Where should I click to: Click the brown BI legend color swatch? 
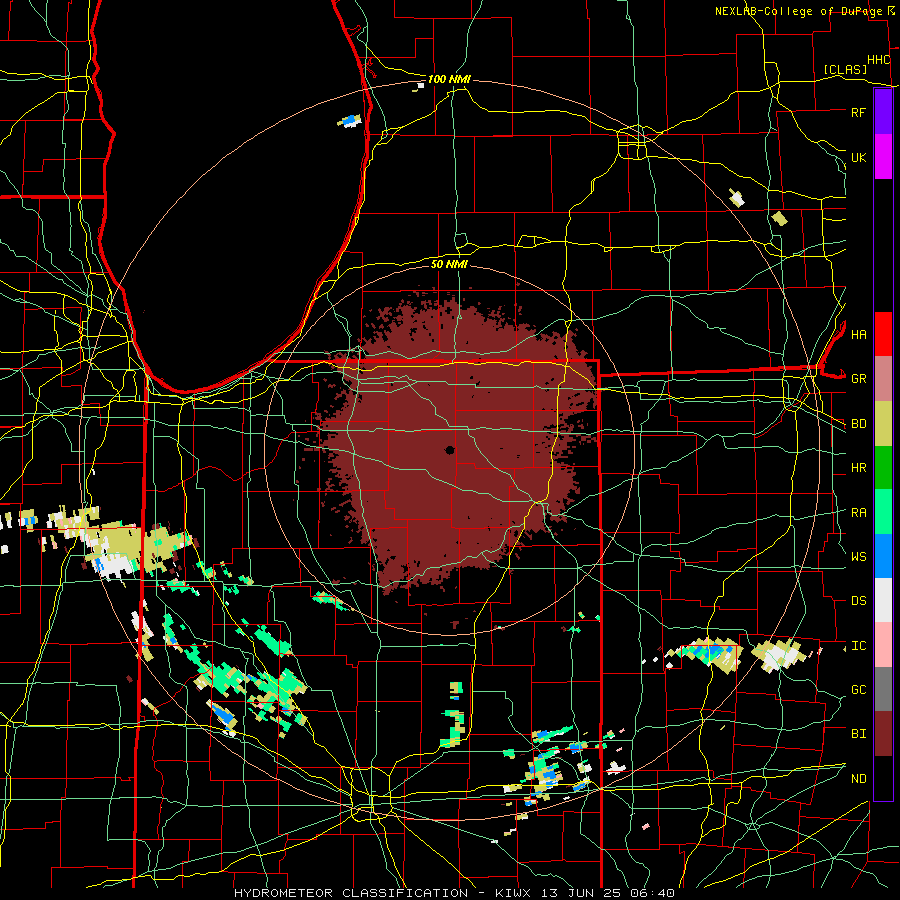883,734
